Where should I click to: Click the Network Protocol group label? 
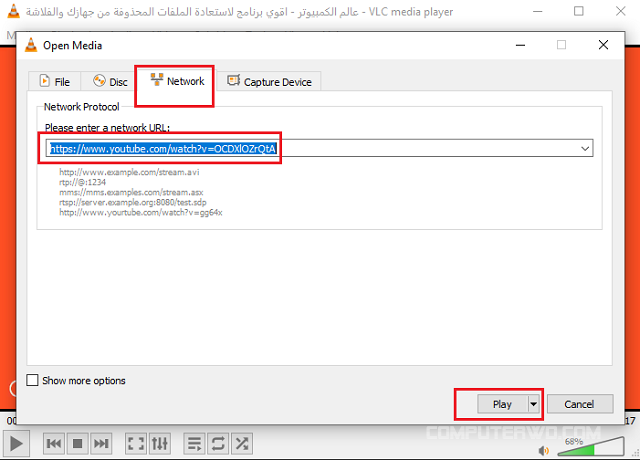[82, 107]
